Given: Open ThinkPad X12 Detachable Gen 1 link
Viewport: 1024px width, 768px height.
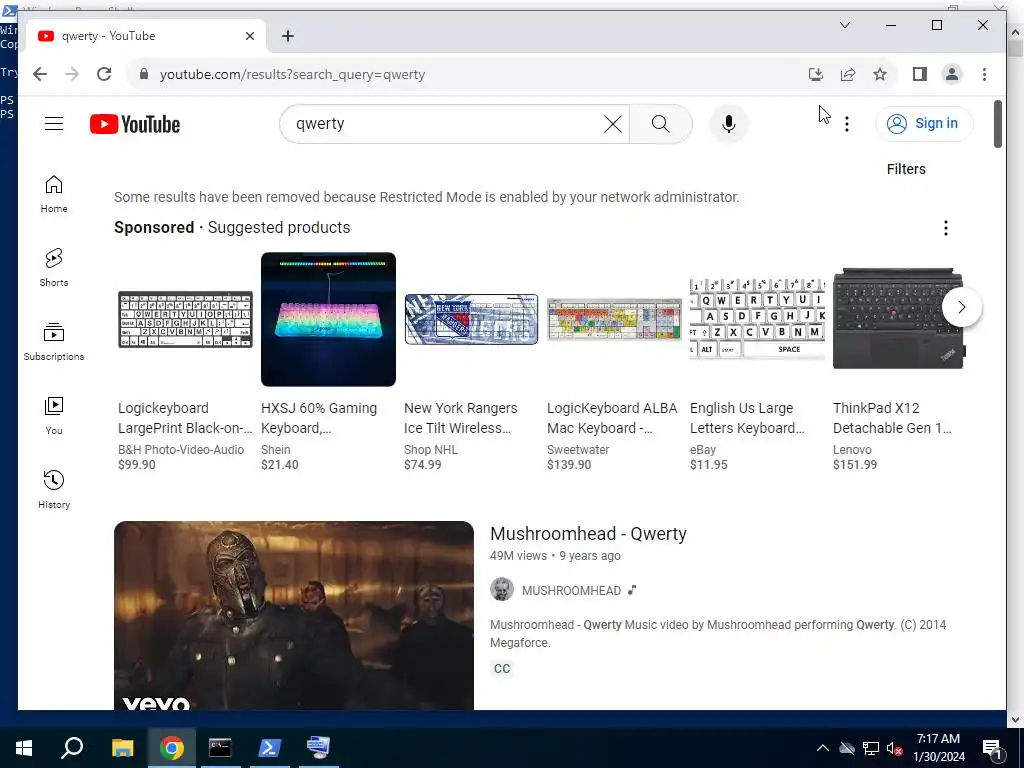Looking at the screenshot, I should tap(892, 418).
